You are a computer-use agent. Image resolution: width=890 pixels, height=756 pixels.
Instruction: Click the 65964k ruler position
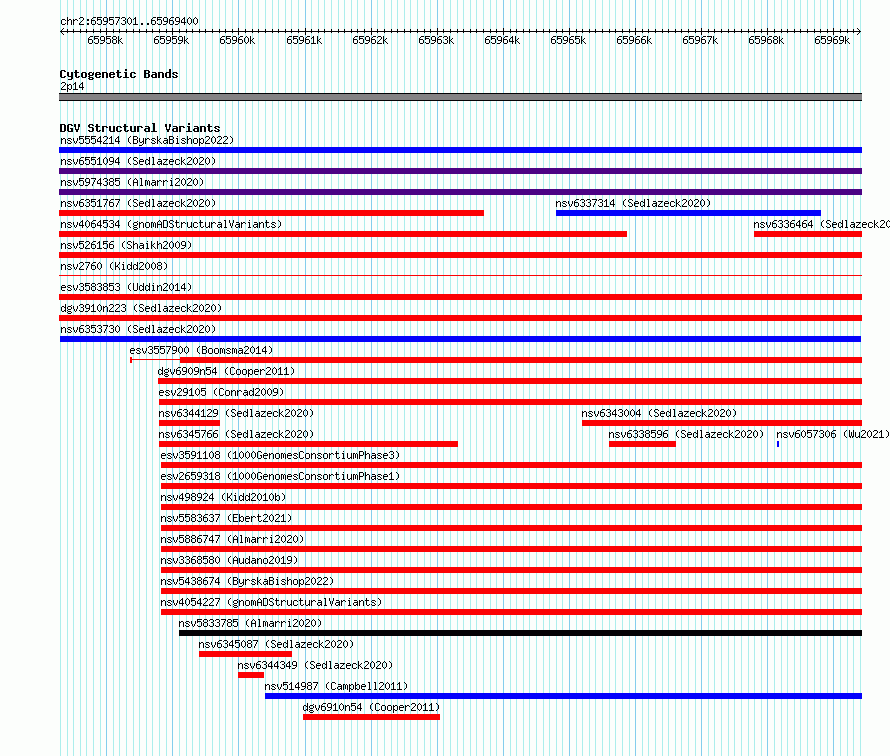502,40
